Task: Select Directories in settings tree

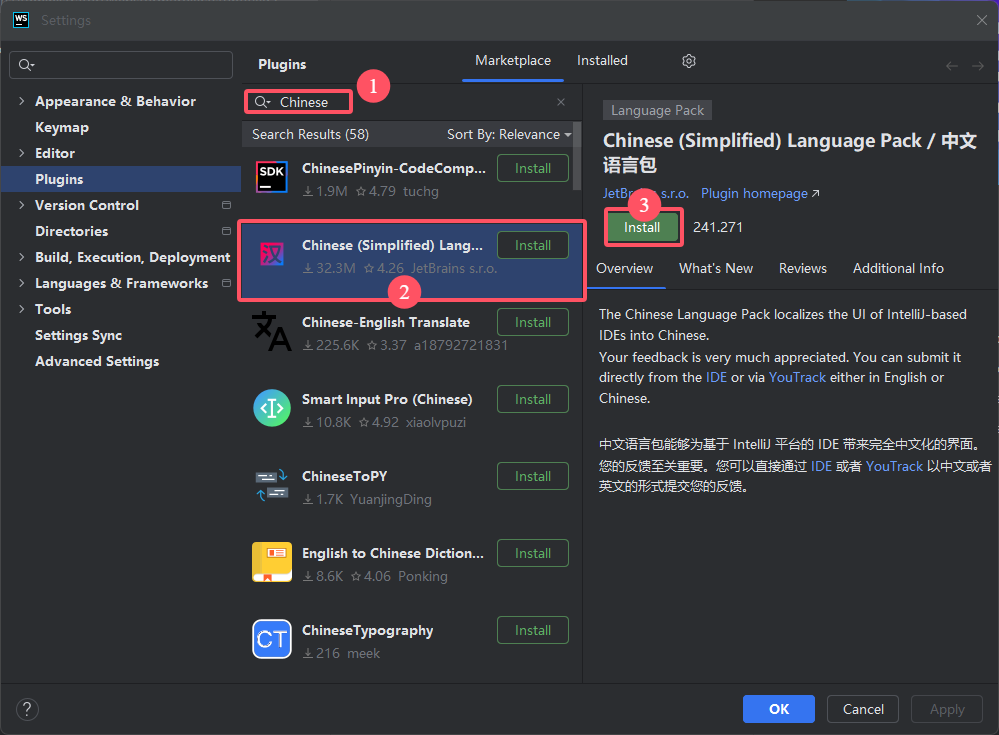Action: pos(71,231)
